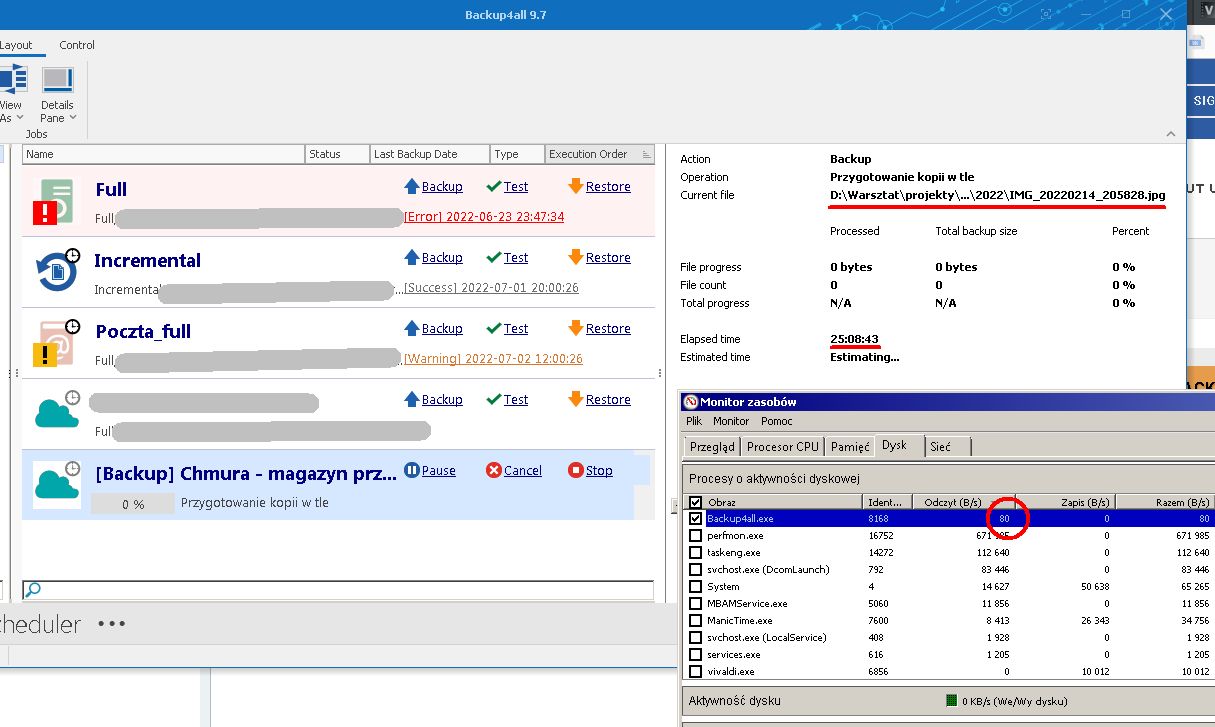The height and width of the screenshot is (727, 1215).
Task: Start Backup for the Incremental job
Action: [433, 257]
